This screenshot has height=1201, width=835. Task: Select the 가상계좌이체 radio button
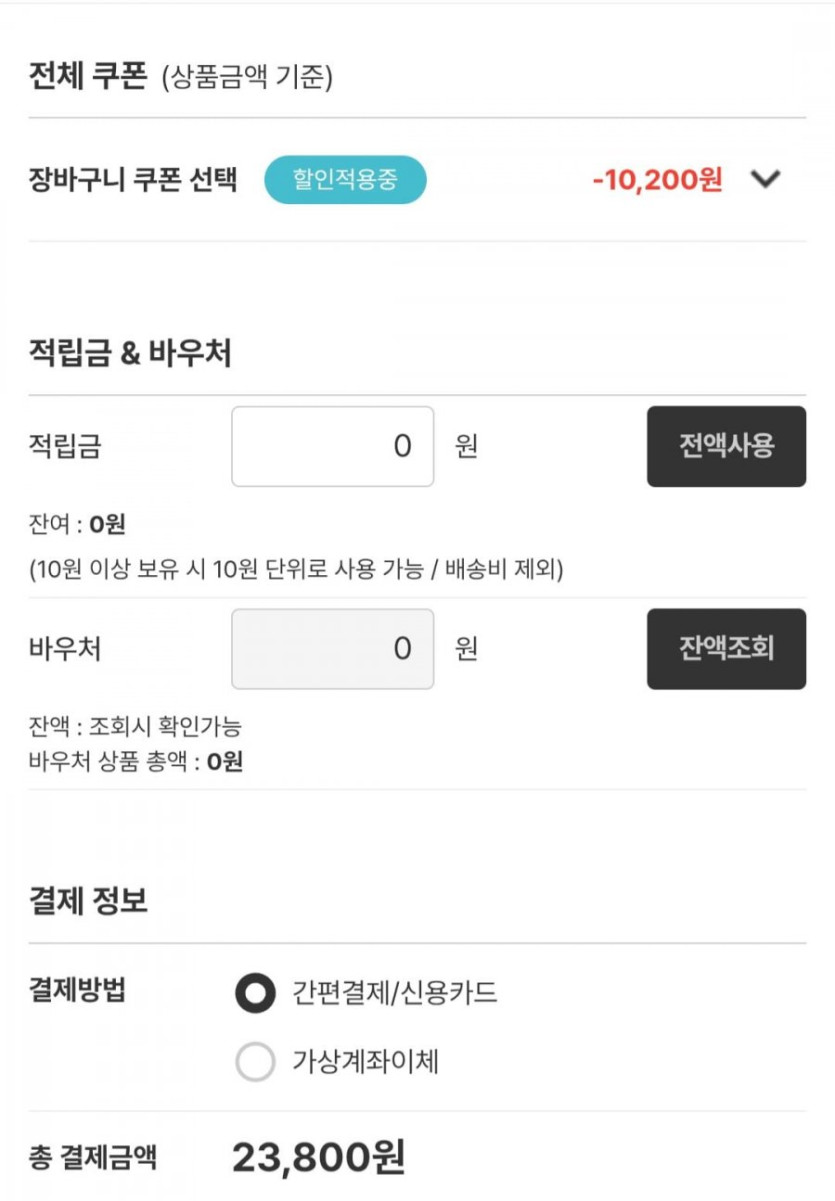255,1062
